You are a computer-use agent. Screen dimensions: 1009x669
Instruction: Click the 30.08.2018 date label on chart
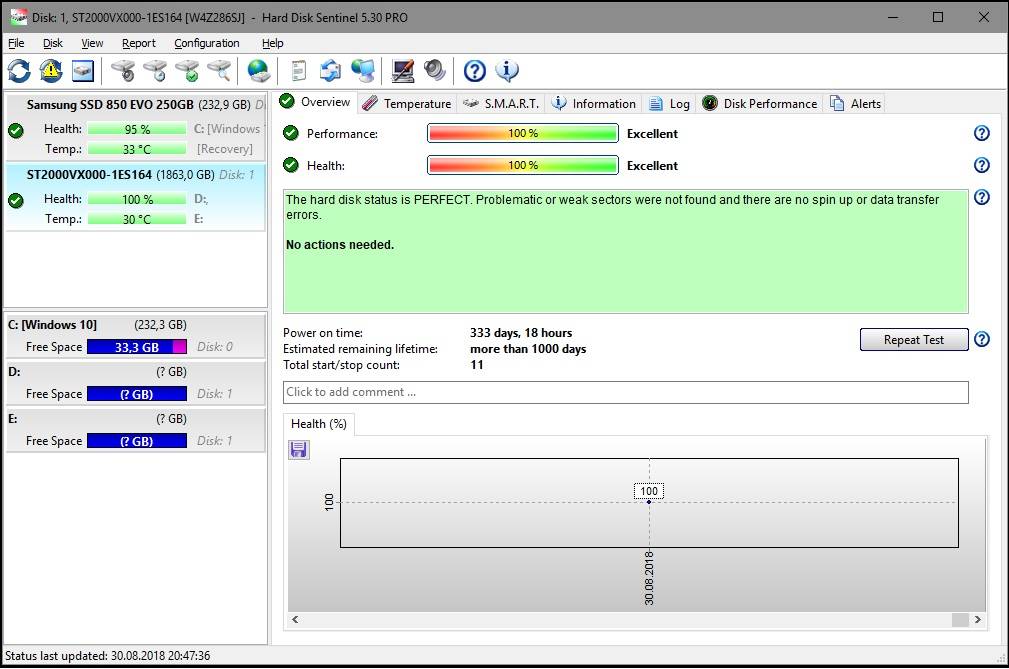pos(649,578)
